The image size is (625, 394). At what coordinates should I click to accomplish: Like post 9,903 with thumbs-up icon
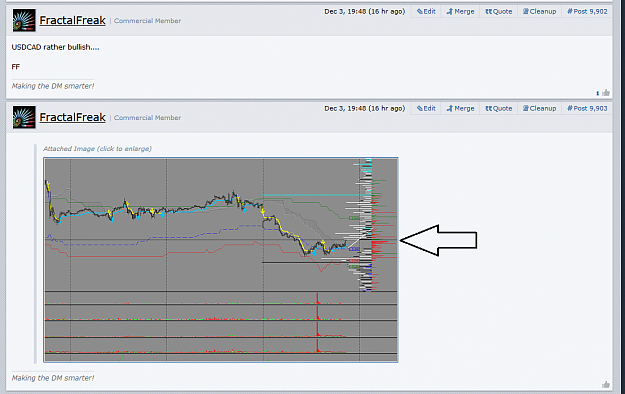click(x=606, y=384)
